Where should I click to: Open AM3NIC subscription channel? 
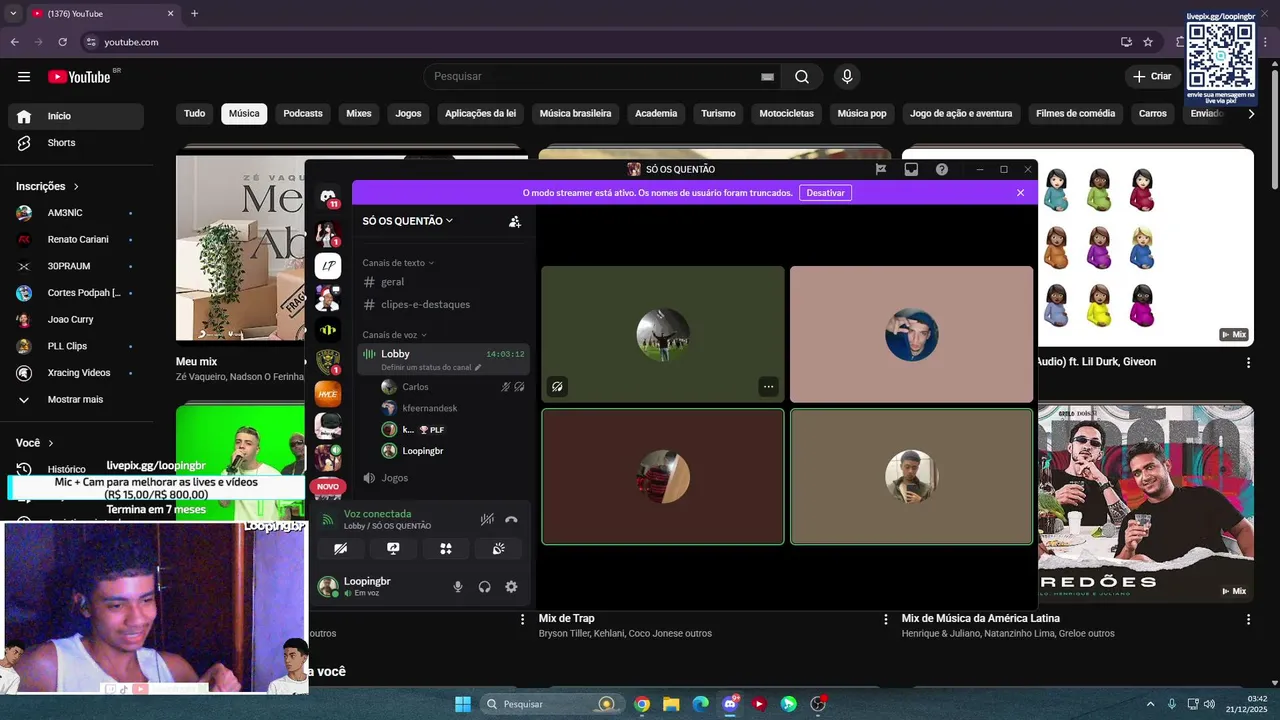[x=76, y=213]
